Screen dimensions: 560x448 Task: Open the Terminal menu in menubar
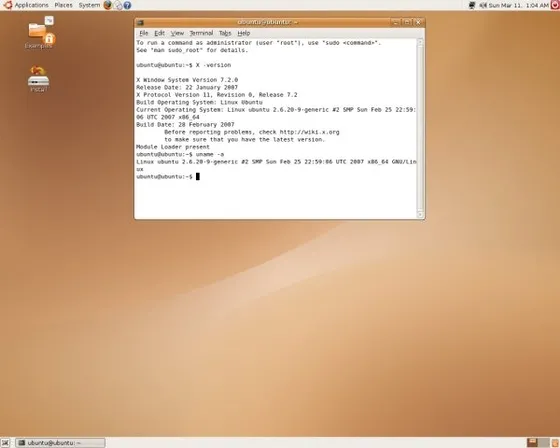pyautogui.click(x=201, y=33)
